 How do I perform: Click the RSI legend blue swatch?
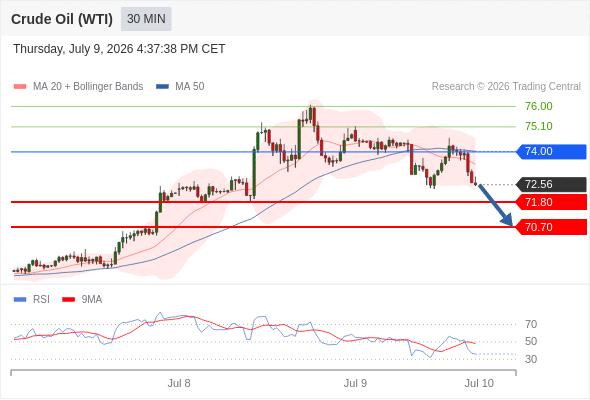(20, 300)
